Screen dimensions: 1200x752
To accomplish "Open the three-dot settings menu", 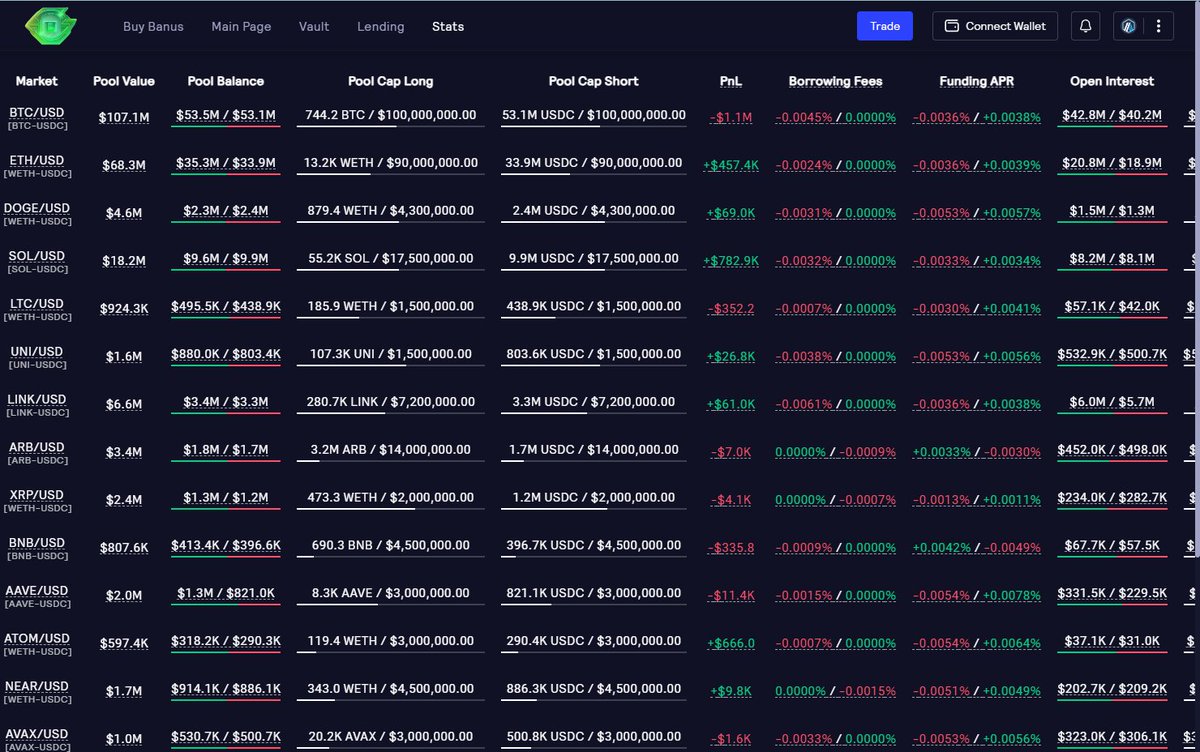I will pos(1158,26).
